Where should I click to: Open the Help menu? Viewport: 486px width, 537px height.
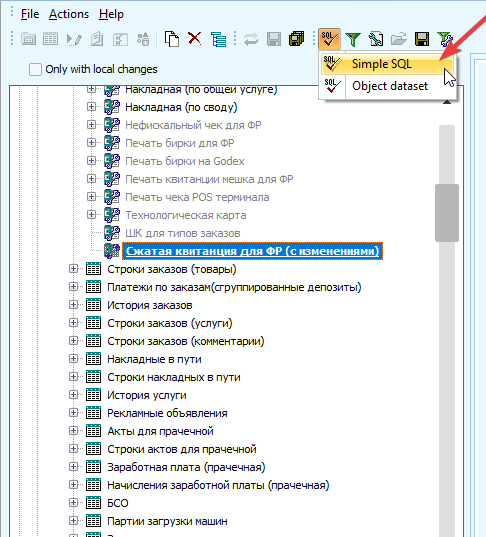click(111, 14)
